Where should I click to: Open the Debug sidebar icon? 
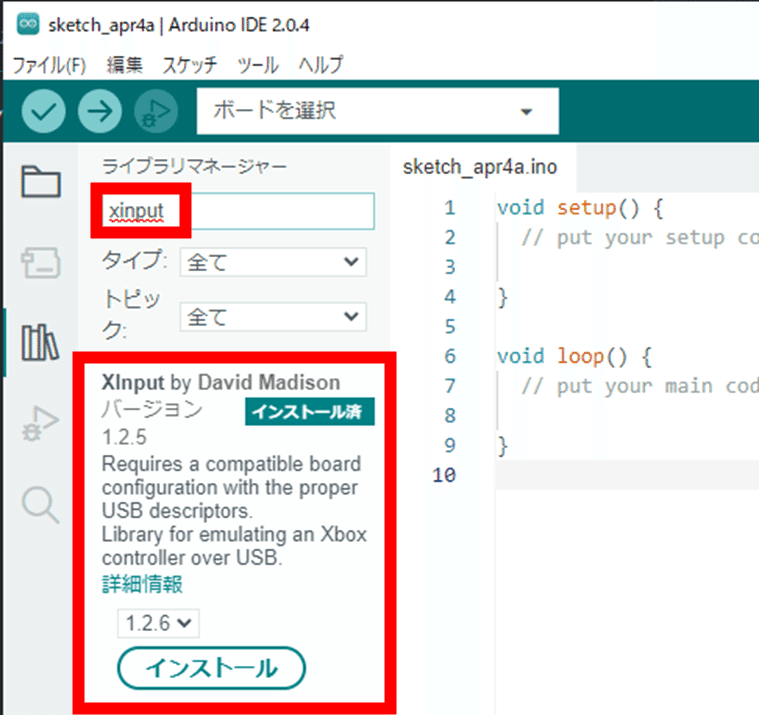point(40,423)
